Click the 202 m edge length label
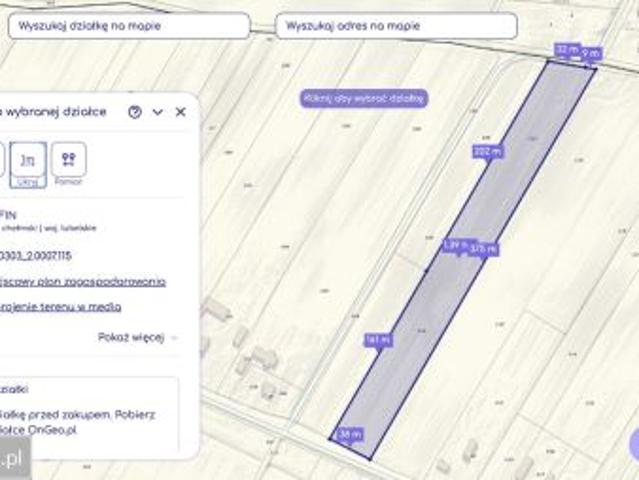639x480 pixels. (487, 152)
